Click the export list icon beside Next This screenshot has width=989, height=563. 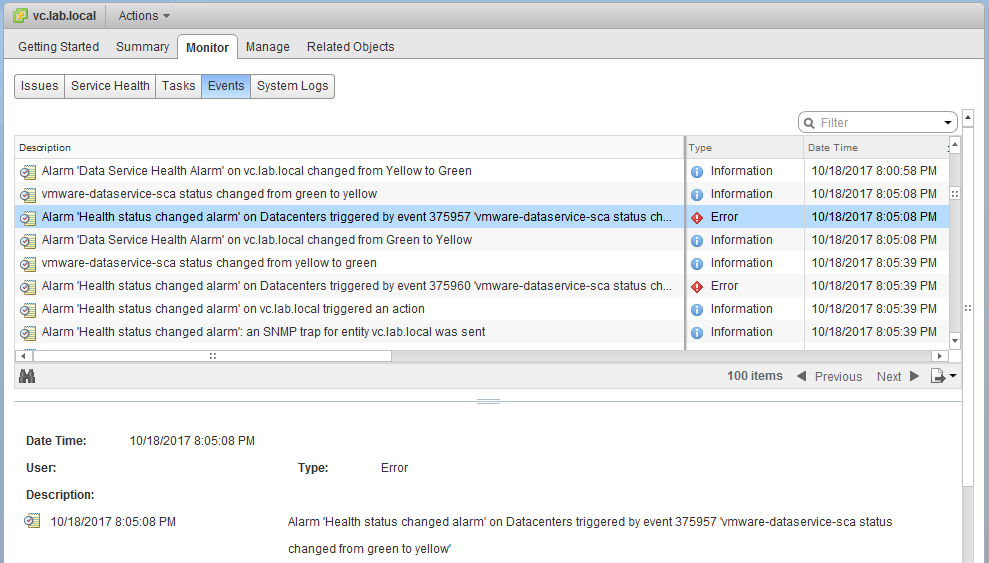937,376
